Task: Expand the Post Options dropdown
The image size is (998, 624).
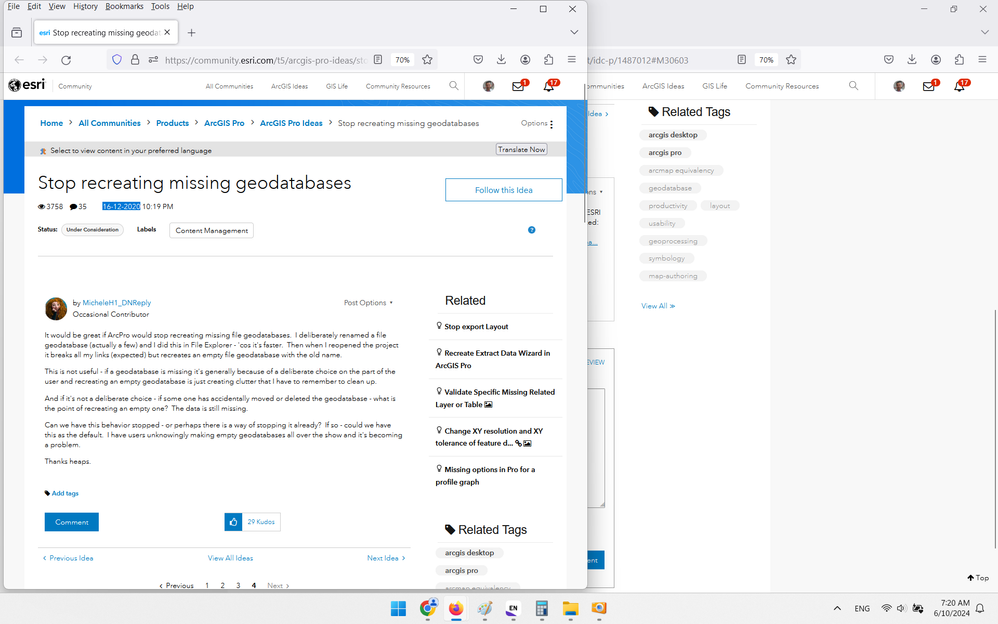Action: tap(368, 302)
